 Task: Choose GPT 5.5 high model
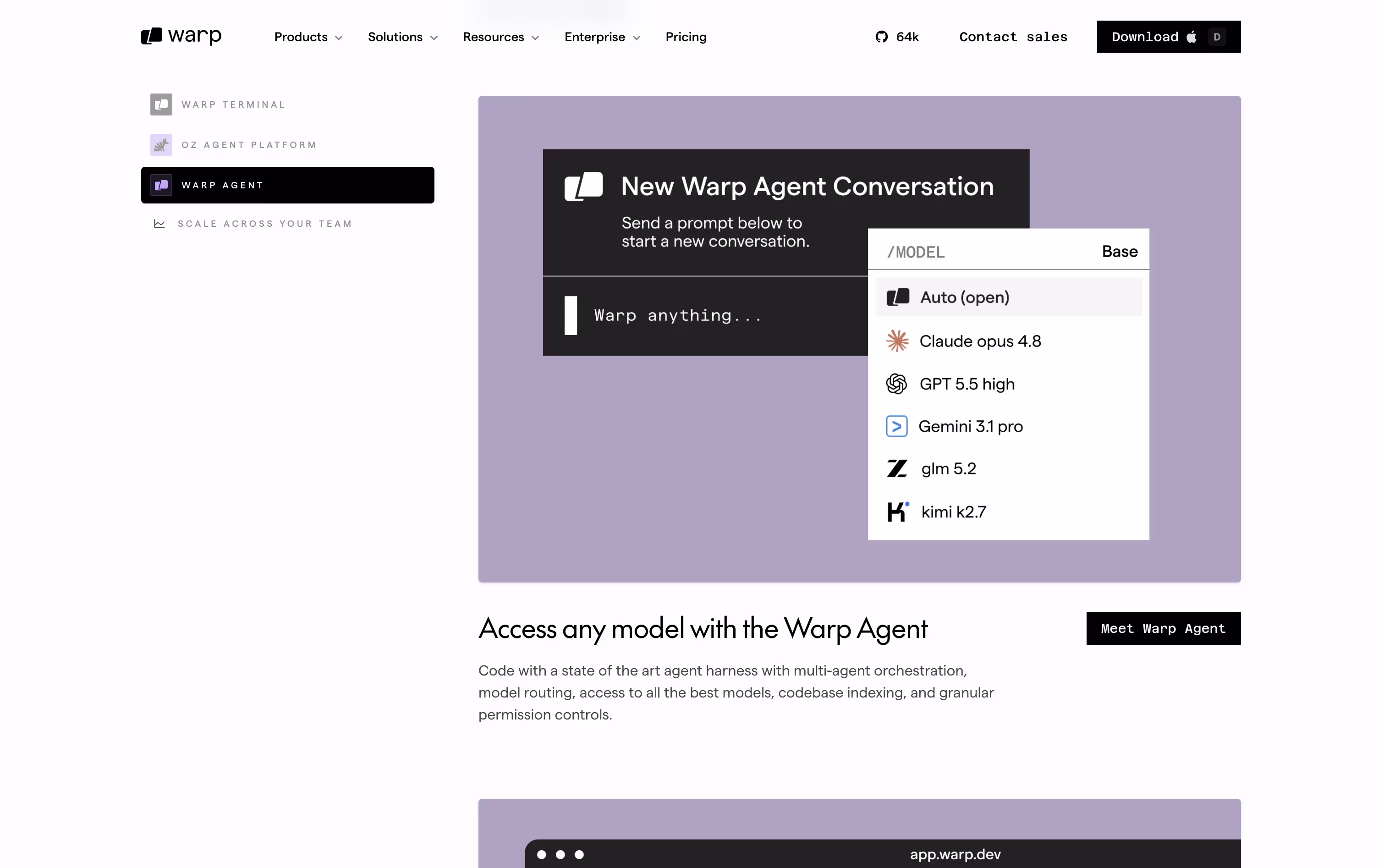(x=1009, y=384)
